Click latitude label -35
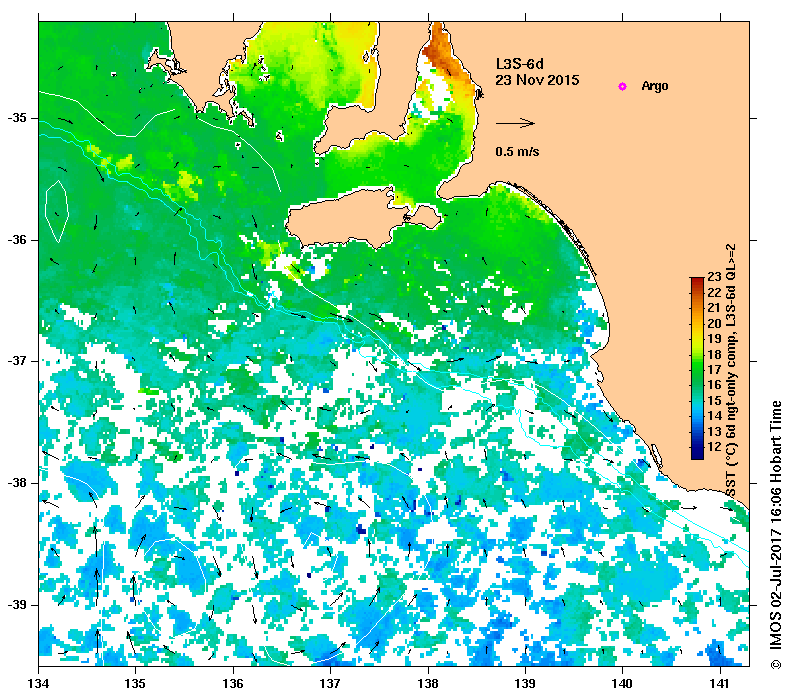This screenshot has height=700, width=791. (x=17, y=118)
